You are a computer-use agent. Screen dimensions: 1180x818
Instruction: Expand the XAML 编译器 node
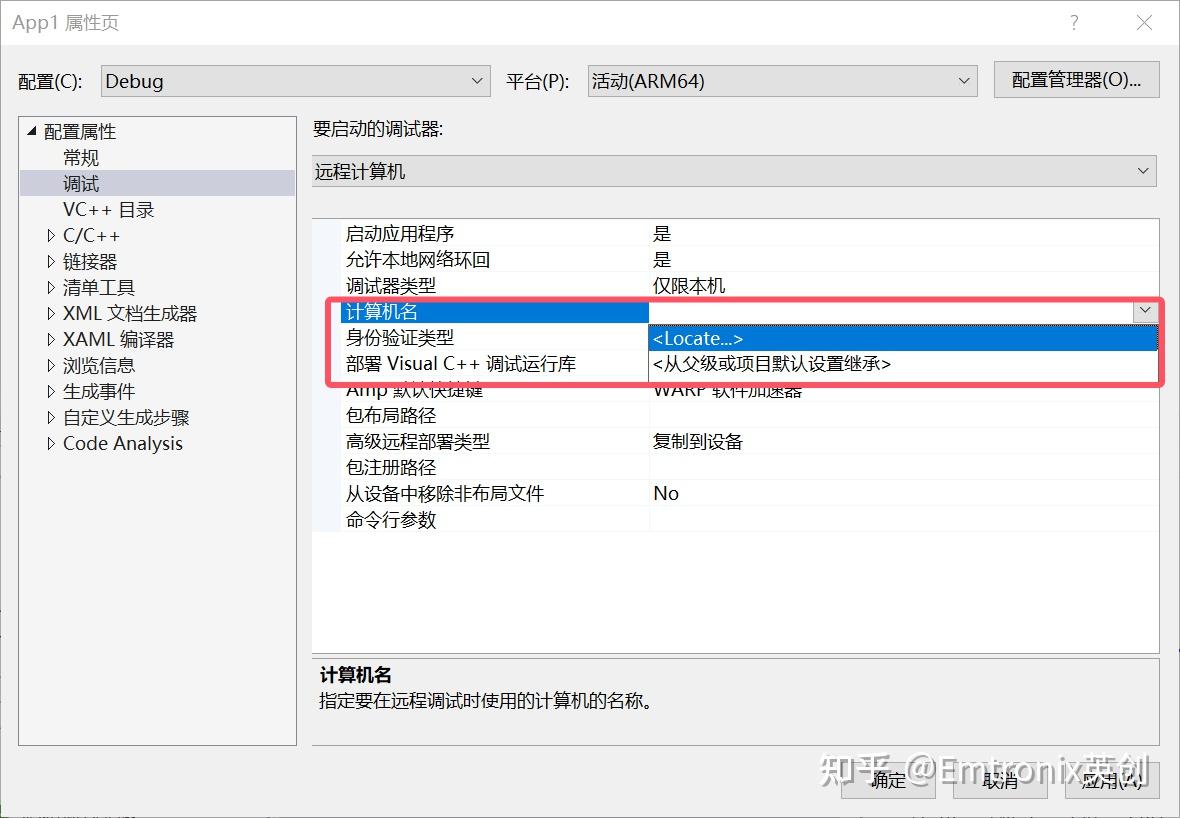52,339
